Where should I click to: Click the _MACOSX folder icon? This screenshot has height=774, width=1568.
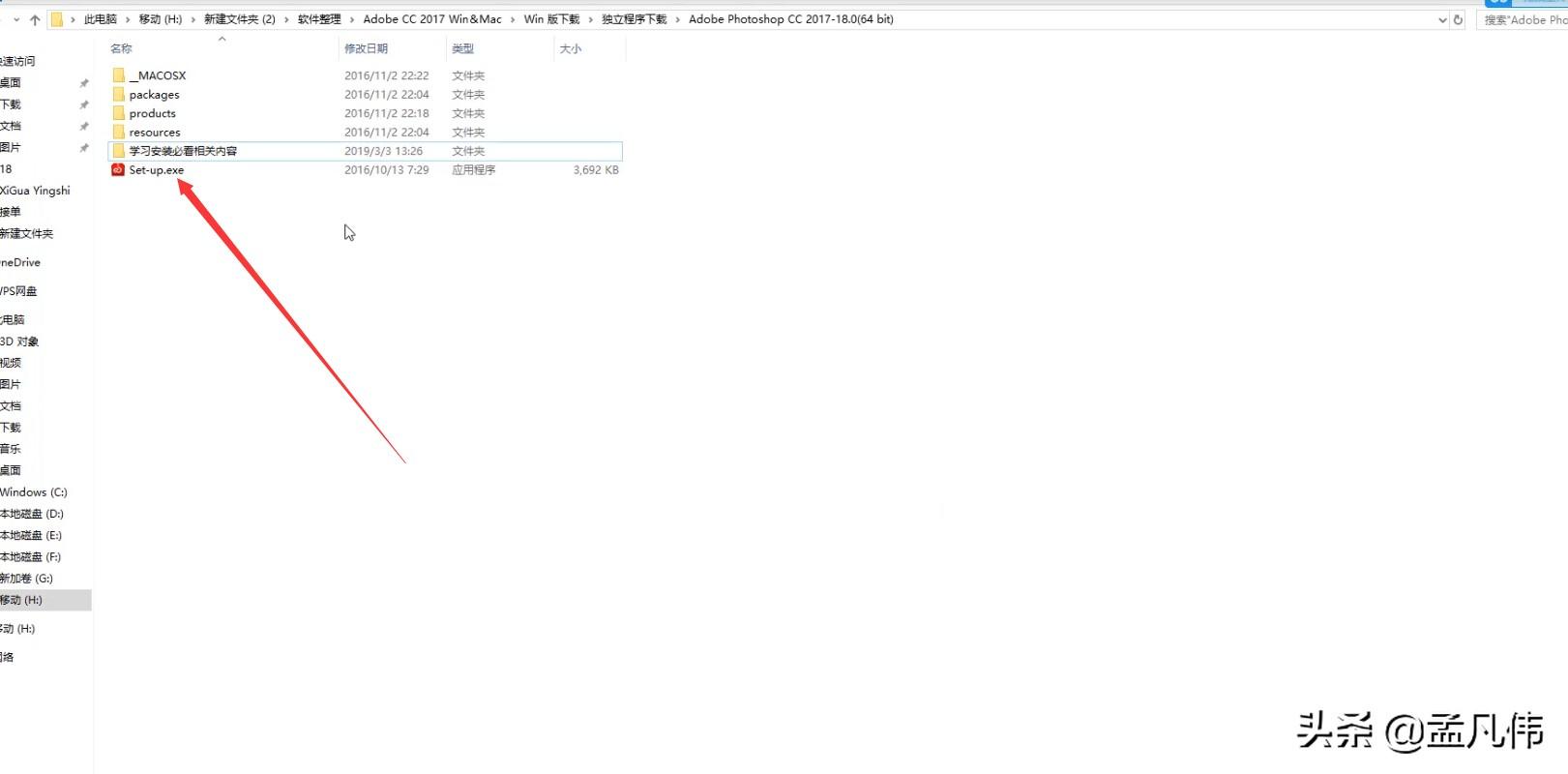point(119,75)
